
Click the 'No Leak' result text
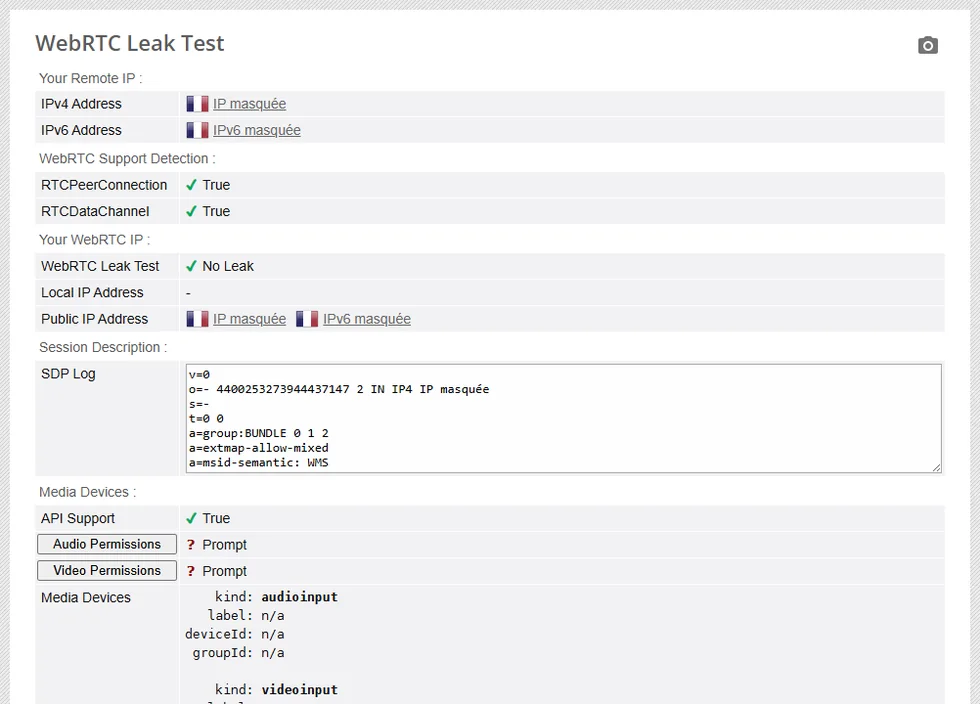[228, 266]
